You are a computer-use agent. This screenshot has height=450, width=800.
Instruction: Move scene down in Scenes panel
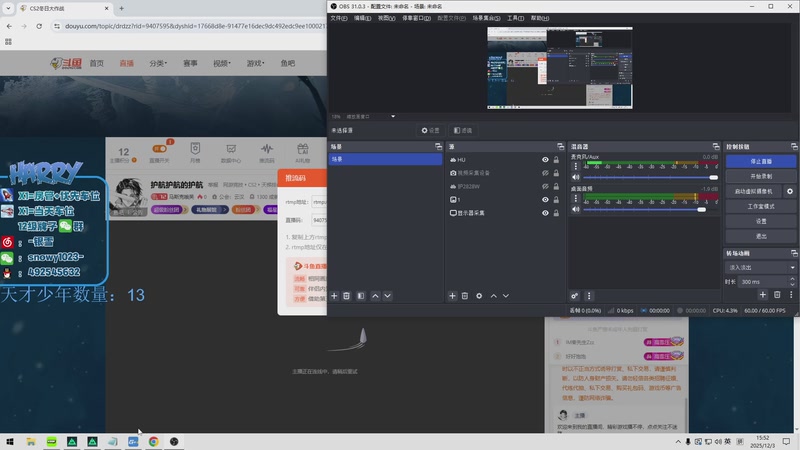pos(388,296)
